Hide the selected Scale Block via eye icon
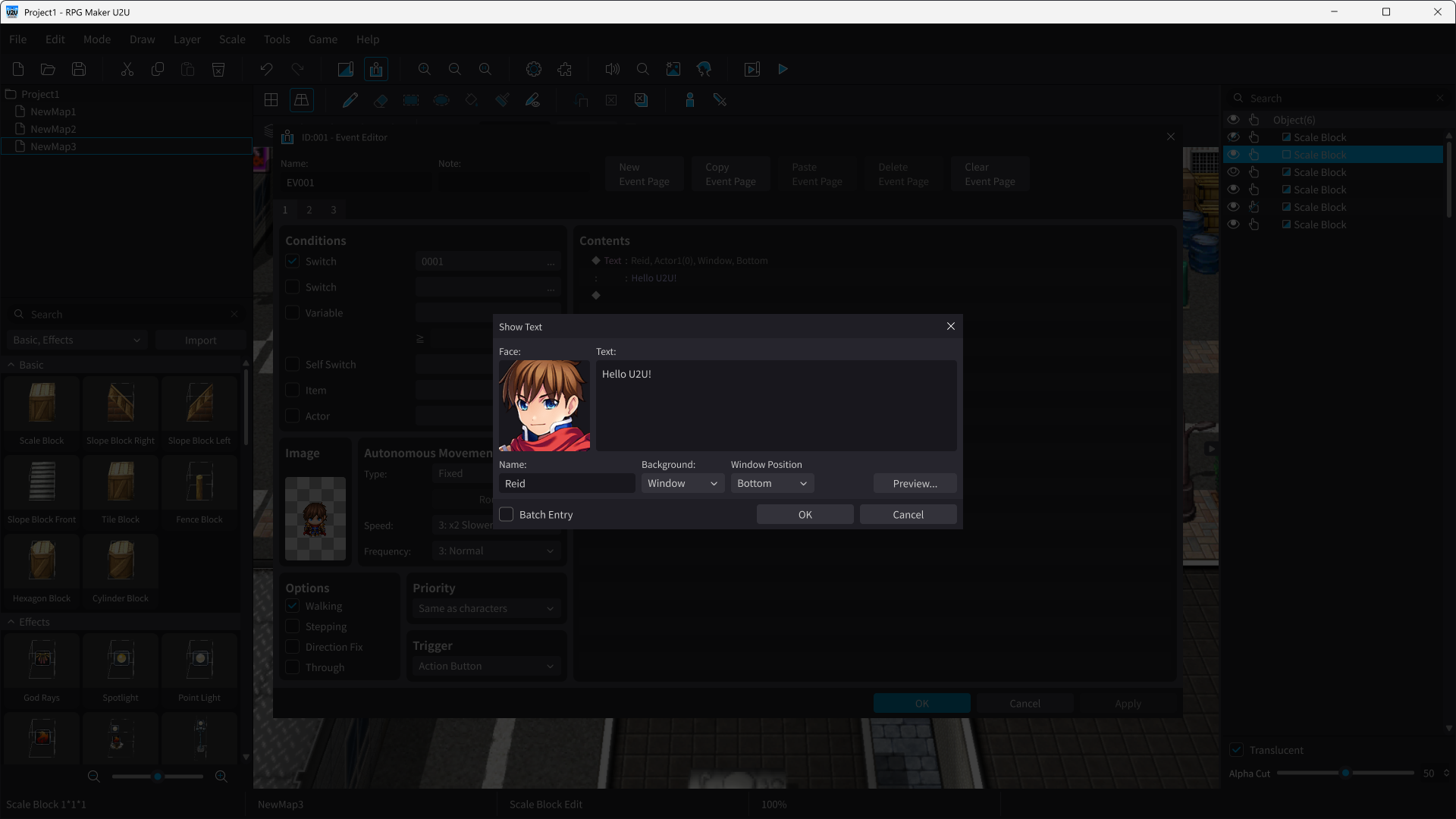1456x819 pixels. [x=1234, y=155]
